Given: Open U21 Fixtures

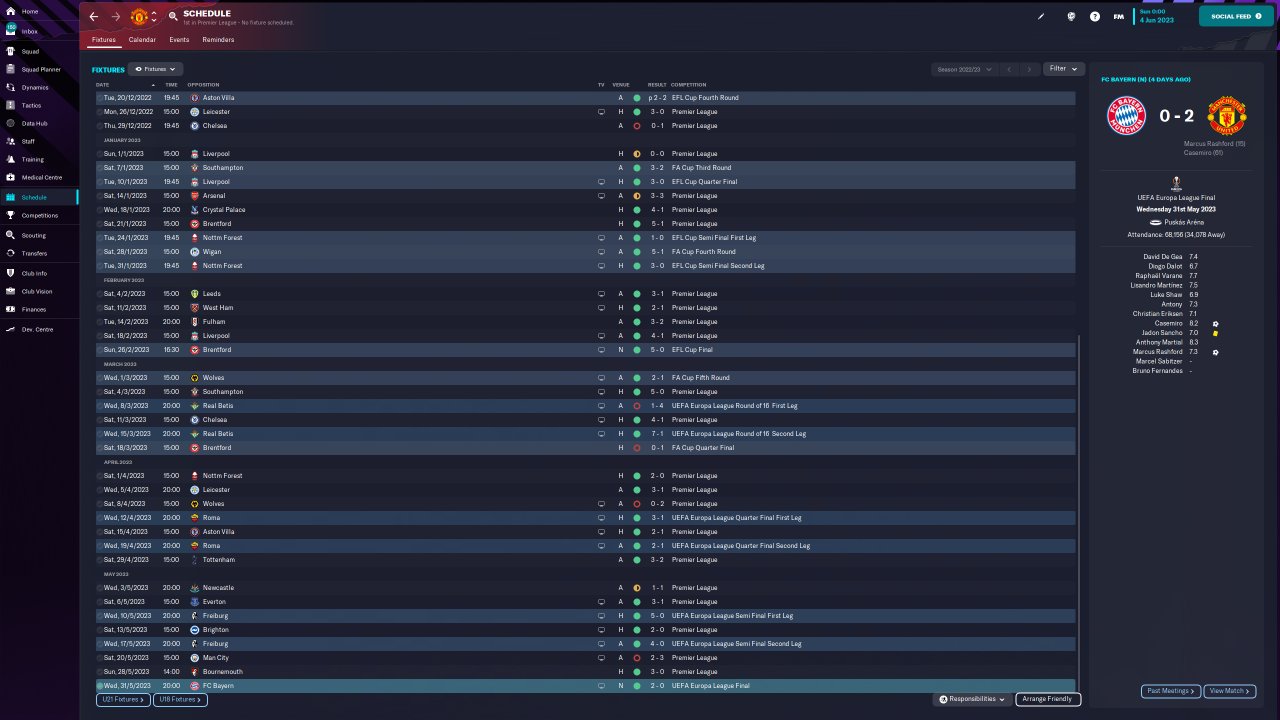Looking at the screenshot, I should tap(124, 700).
